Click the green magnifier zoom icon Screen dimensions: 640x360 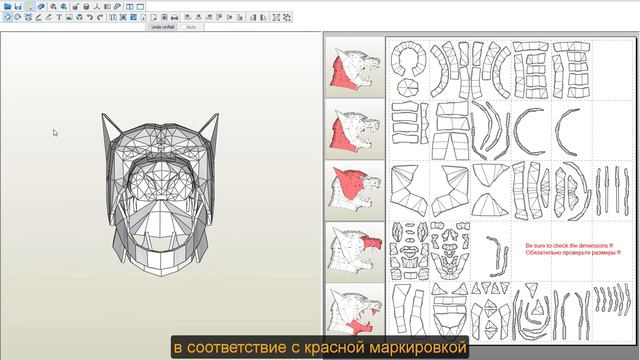pos(53,7)
